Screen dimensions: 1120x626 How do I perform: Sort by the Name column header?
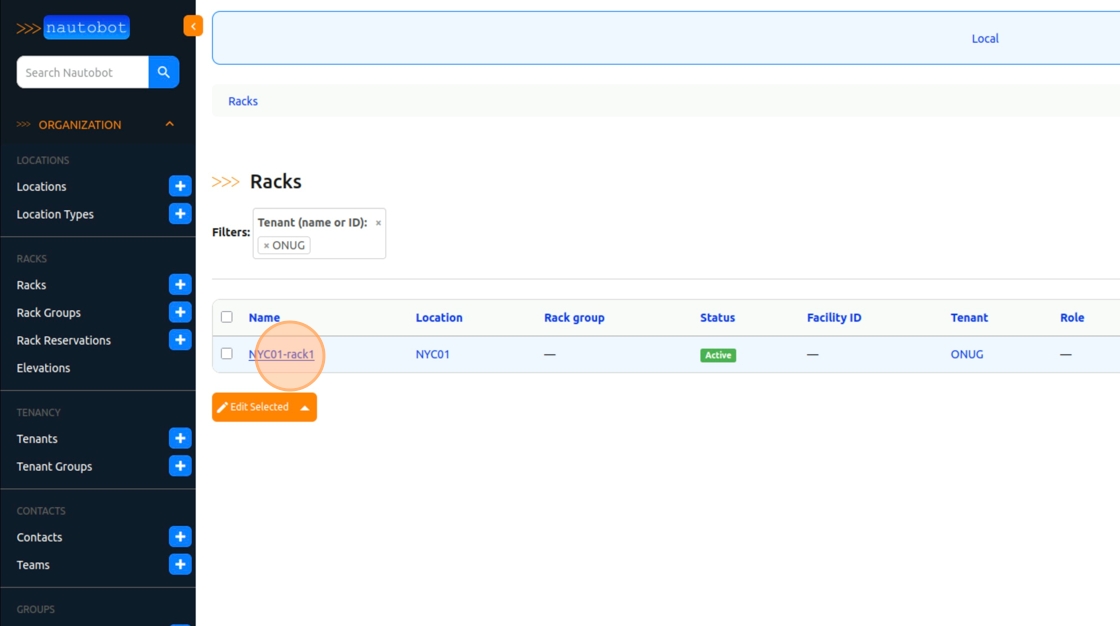[264, 317]
